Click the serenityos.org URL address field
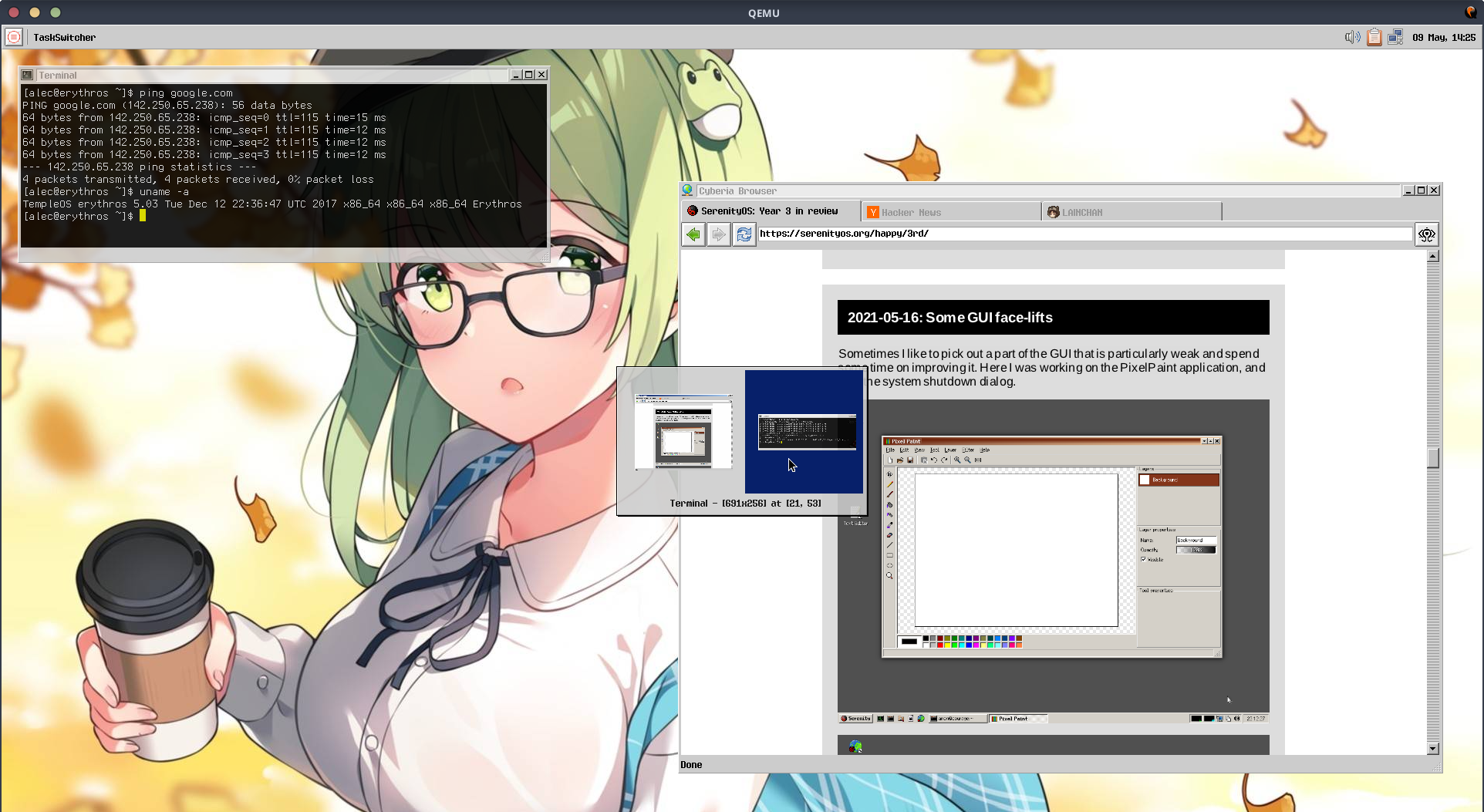 (1084, 234)
